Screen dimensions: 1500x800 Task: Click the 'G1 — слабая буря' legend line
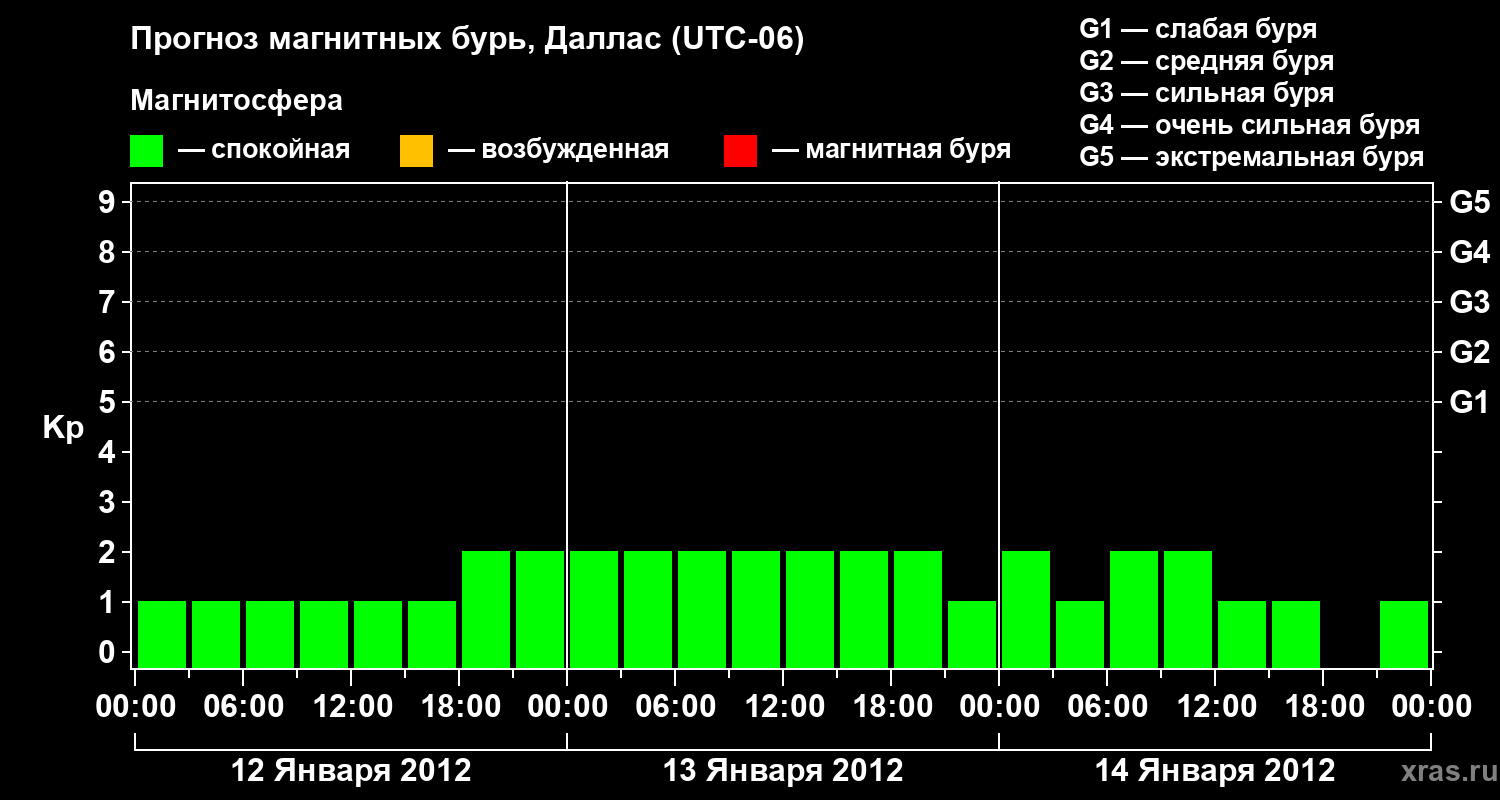[x=1198, y=29]
